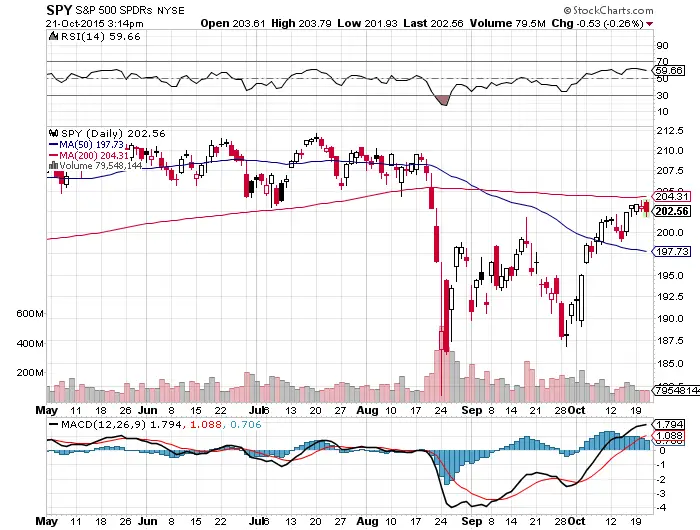The height and width of the screenshot is (530, 700).
Task: Click the 200M volume scale label
Action: click(x=30, y=373)
